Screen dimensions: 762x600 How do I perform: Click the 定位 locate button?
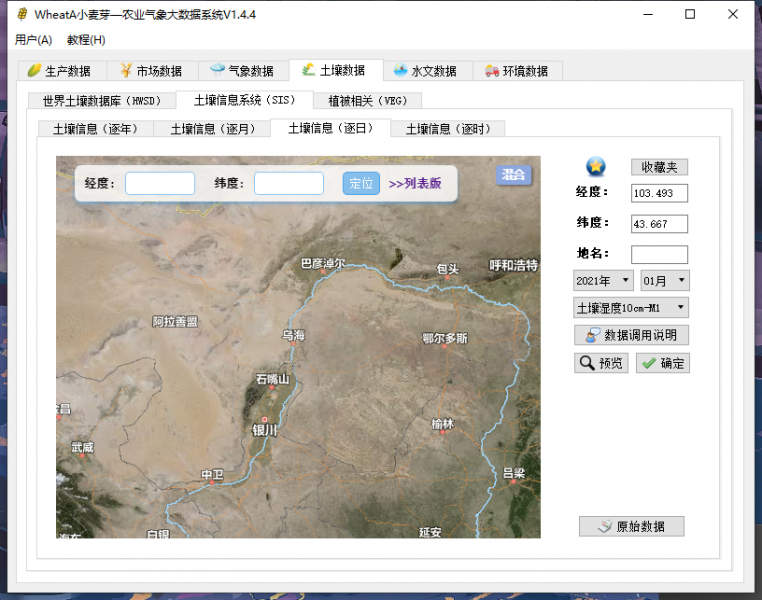click(x=361, y=183)
